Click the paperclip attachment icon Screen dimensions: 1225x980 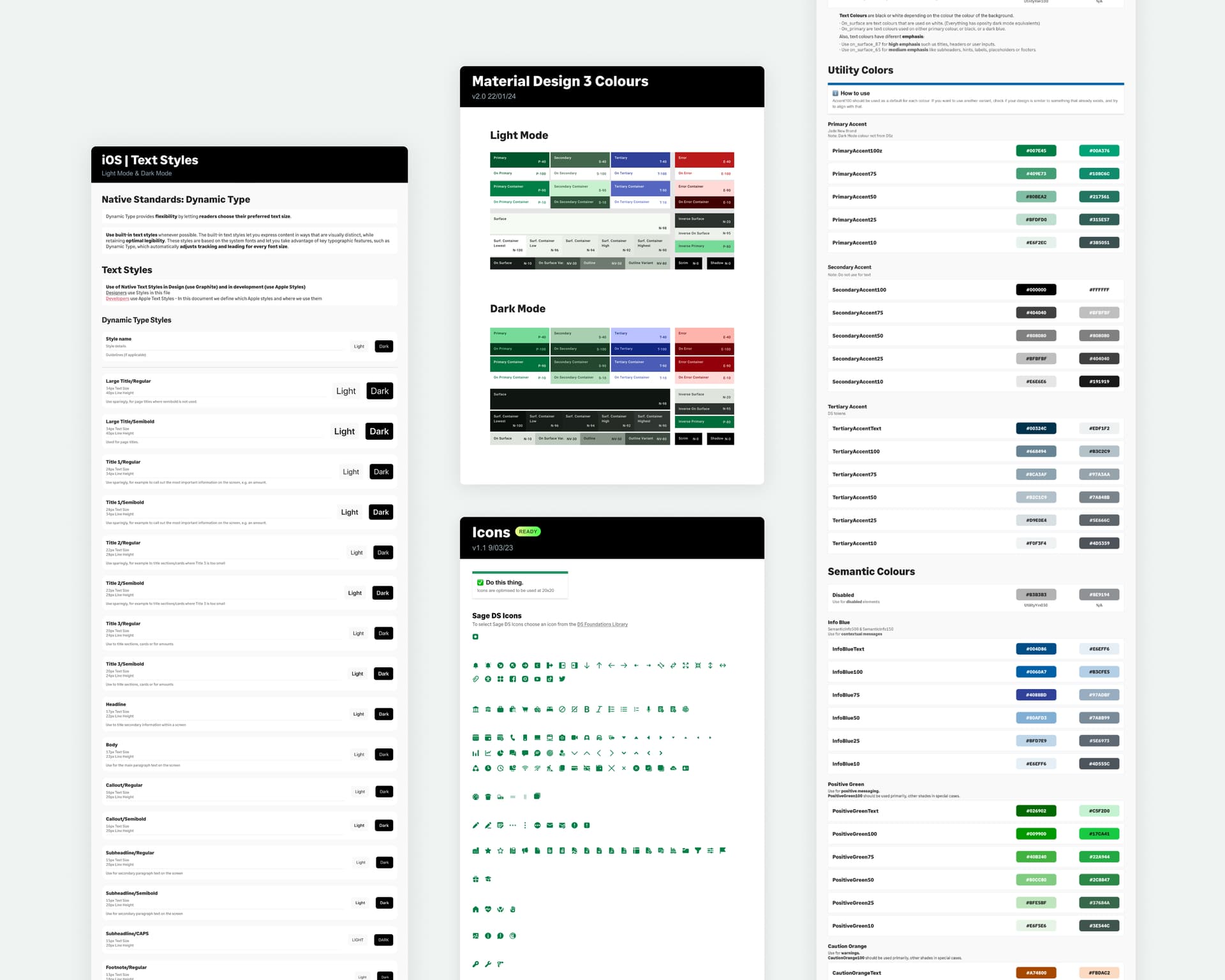tap(475, 679)
